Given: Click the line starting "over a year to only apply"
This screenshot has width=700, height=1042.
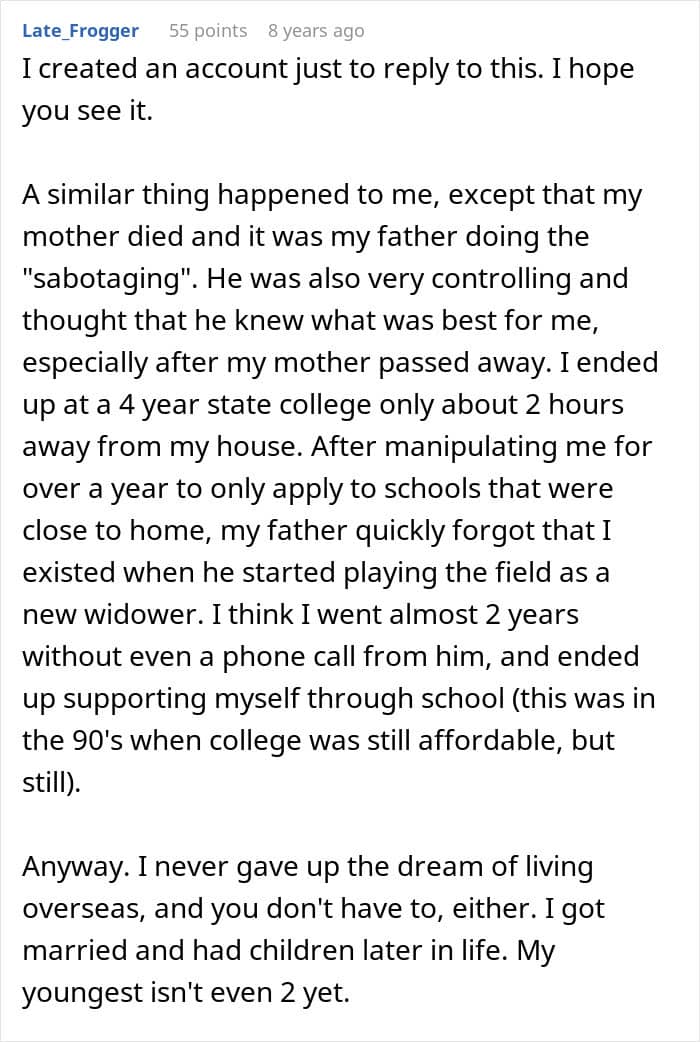Looking at the screenshot, I should [x=317, y=488].
